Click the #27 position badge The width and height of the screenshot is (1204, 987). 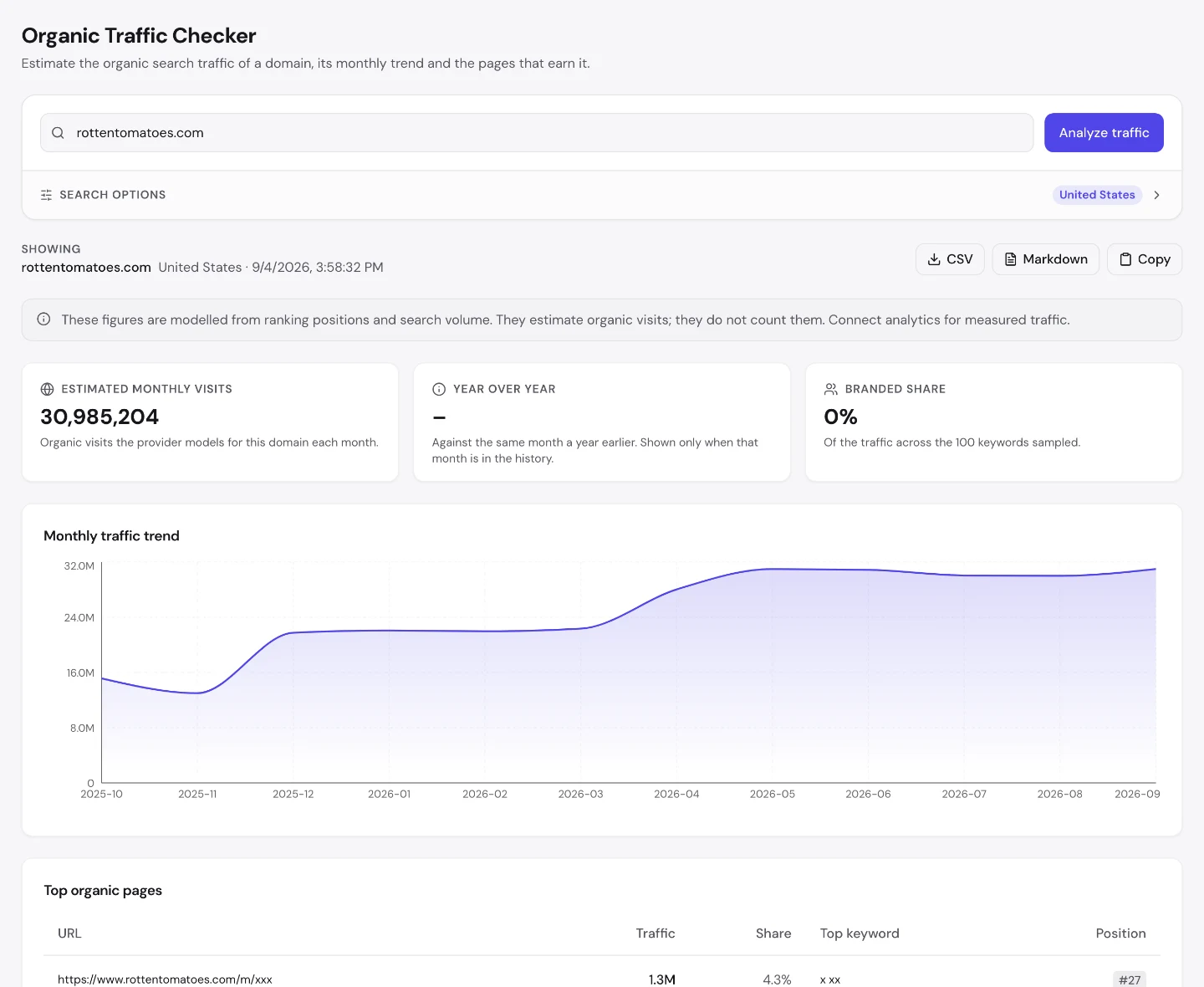tap(1130, 979)
